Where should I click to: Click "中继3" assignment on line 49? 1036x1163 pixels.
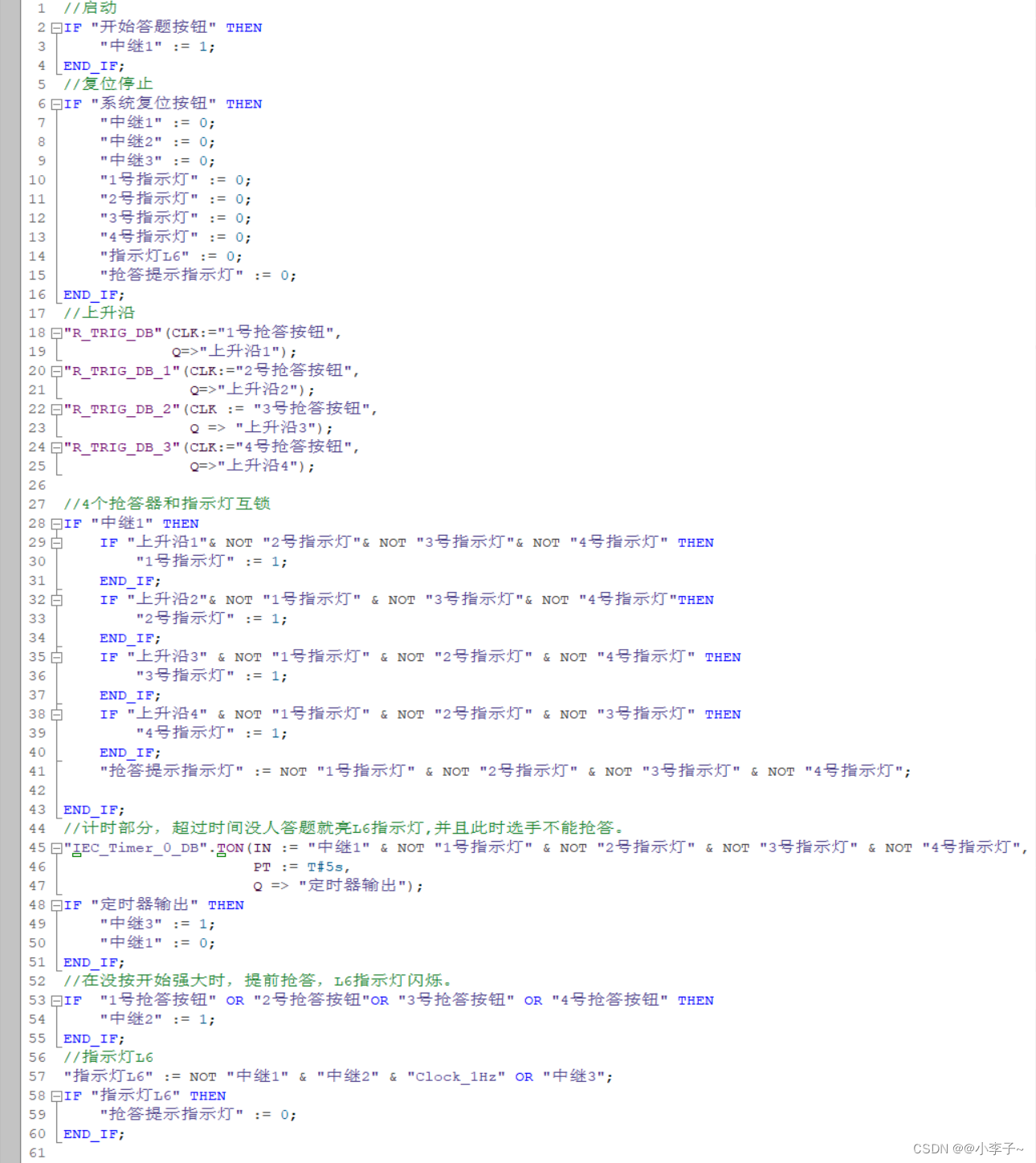pos(131,924)
